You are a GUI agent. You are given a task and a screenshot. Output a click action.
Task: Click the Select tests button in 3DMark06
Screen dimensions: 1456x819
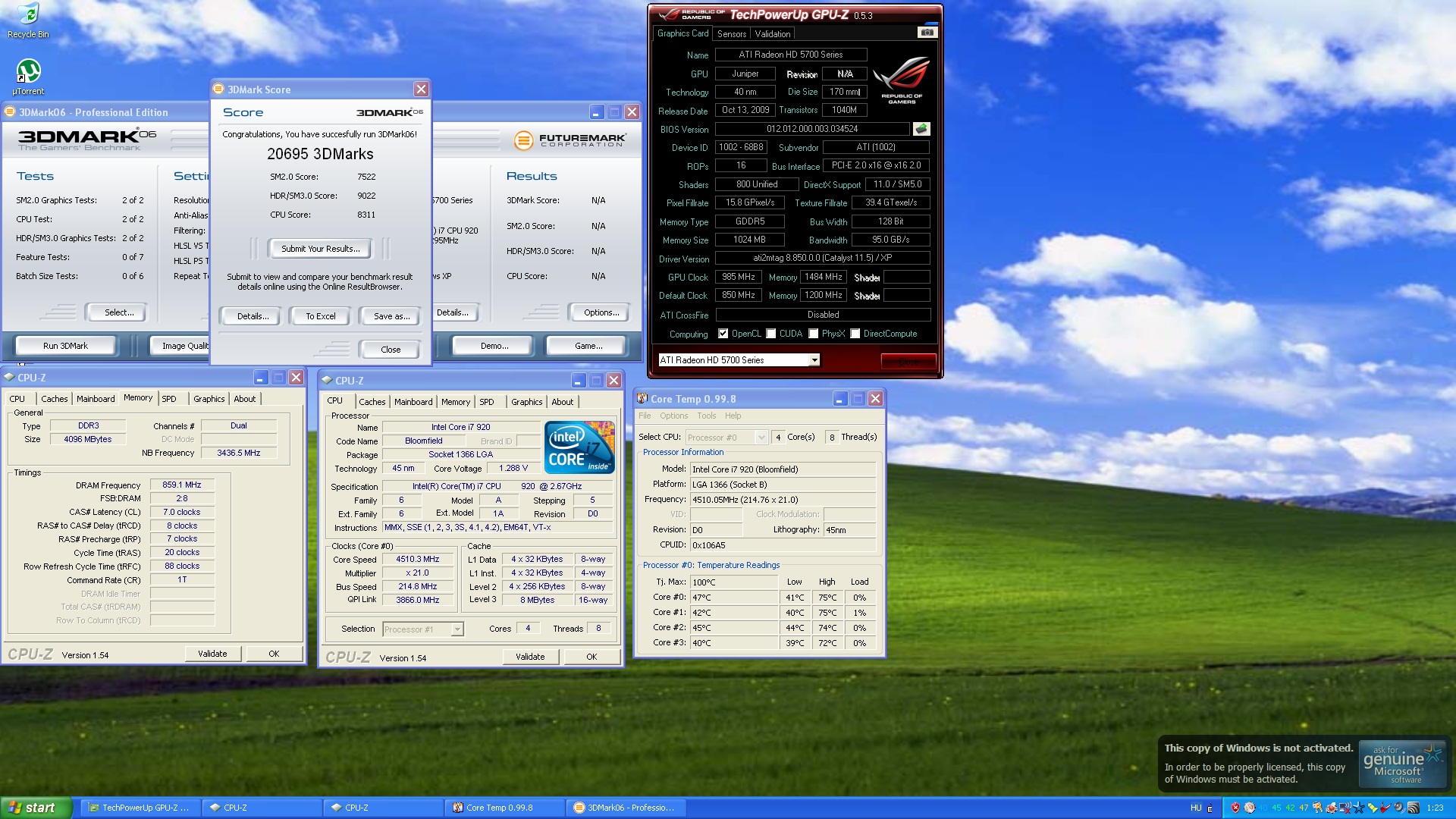tap(118, 312)
